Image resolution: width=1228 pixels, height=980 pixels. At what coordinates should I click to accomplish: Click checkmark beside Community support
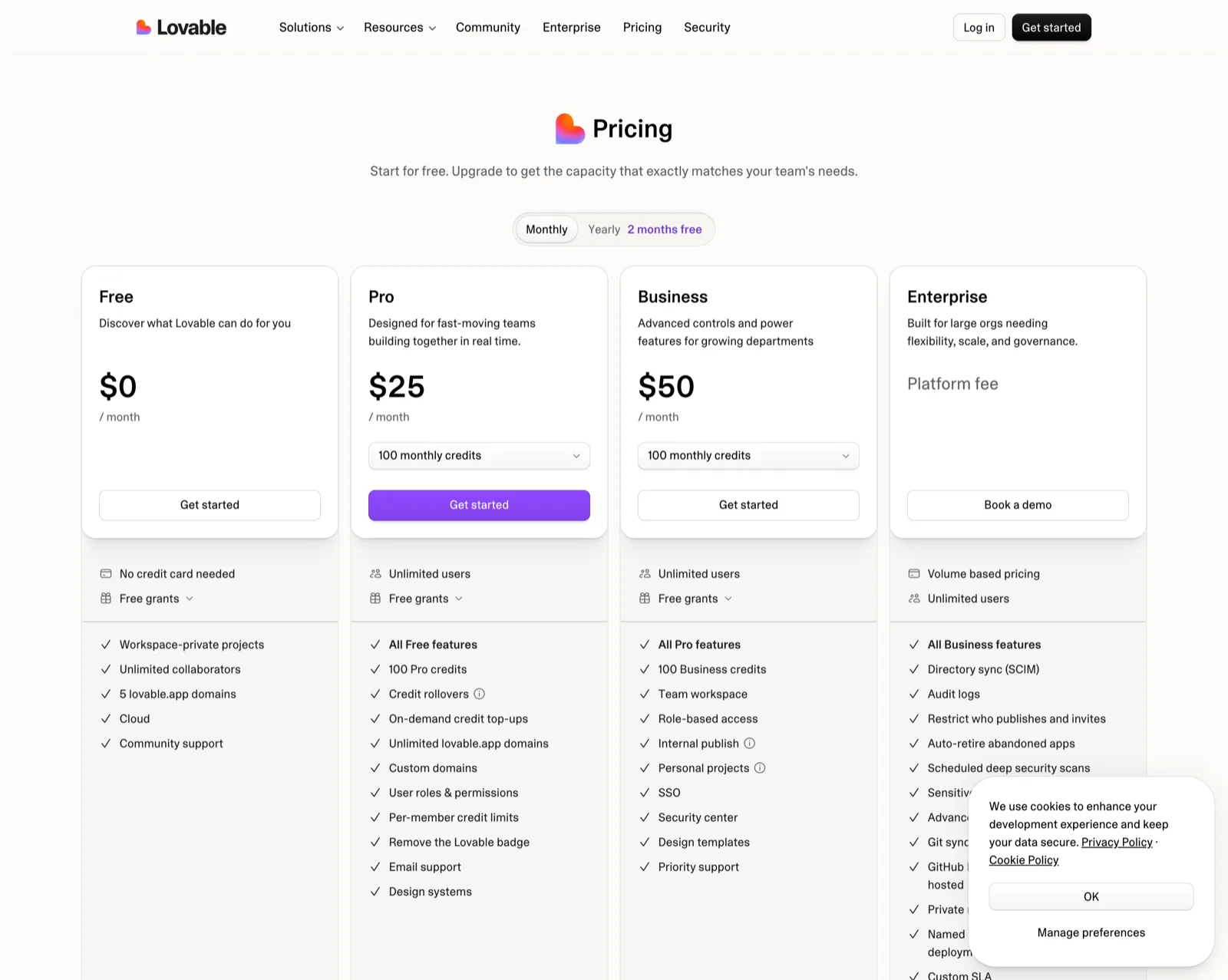(106, 744)
